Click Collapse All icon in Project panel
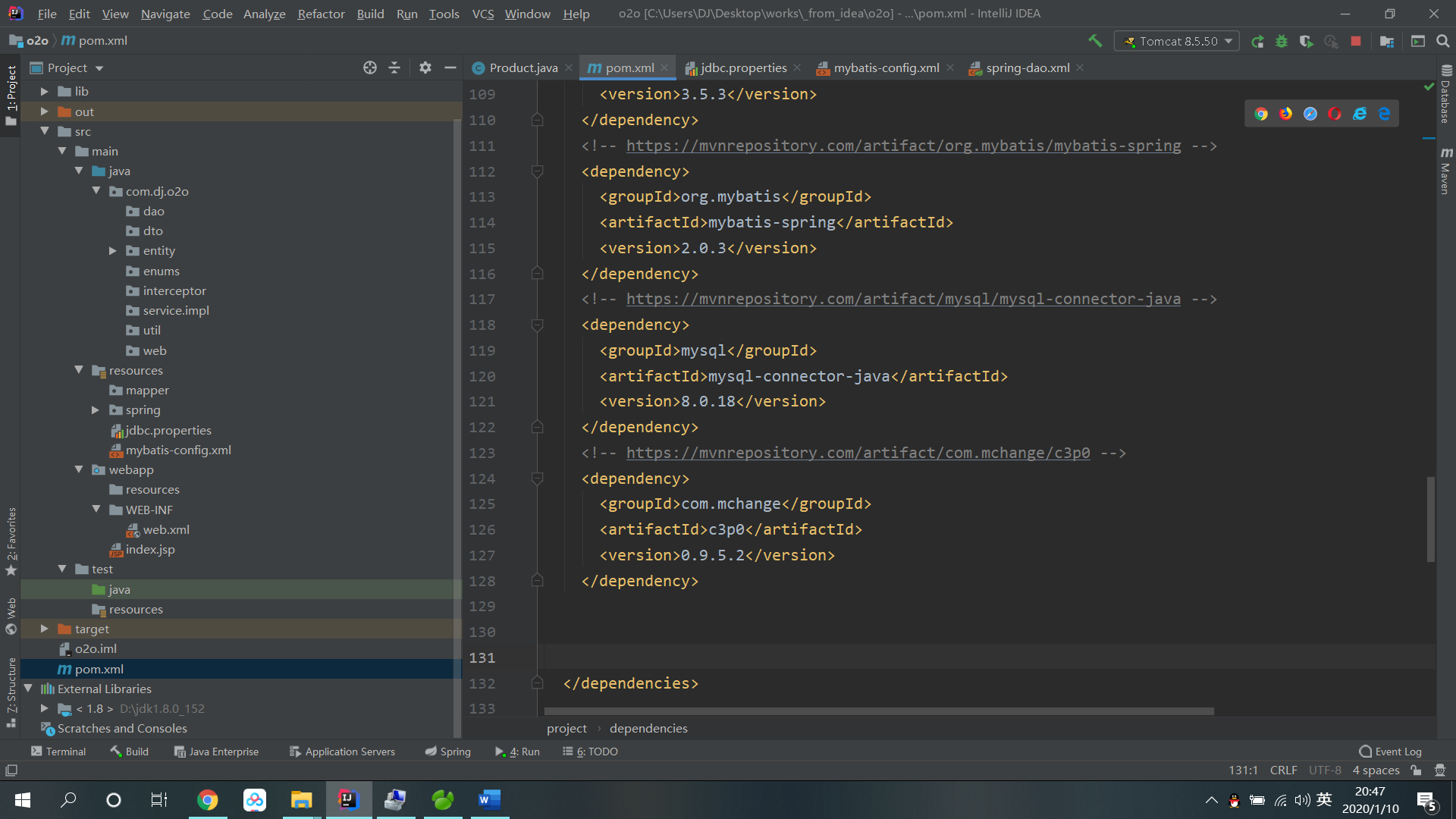The image size is (1456, 819). [x=394, y=67]
